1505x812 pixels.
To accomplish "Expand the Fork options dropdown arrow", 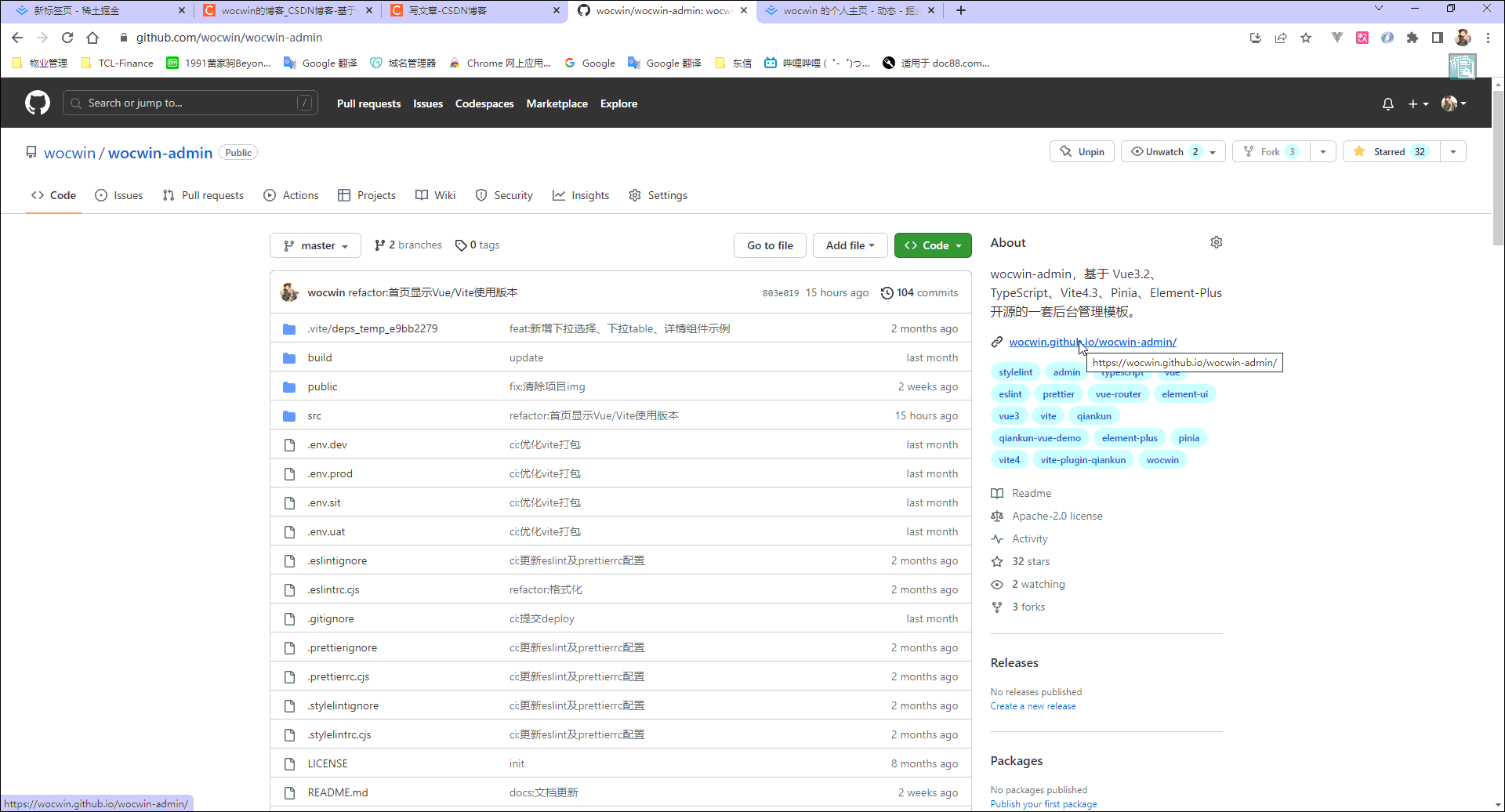I will click(x=1323, y=151).
